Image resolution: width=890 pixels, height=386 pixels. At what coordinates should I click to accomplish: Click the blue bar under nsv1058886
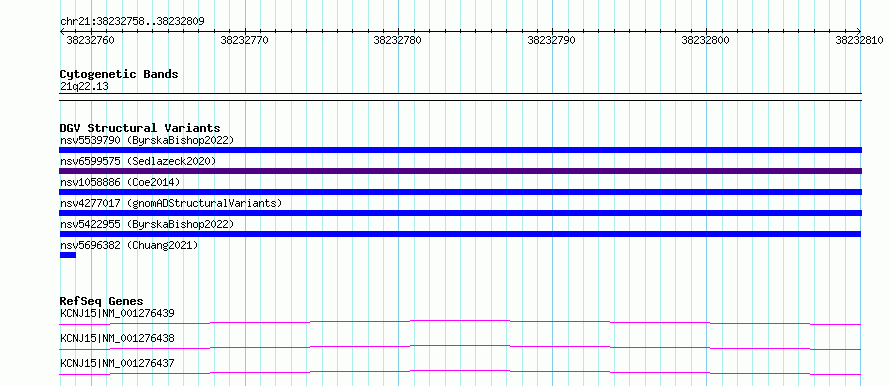coord(460,192)
